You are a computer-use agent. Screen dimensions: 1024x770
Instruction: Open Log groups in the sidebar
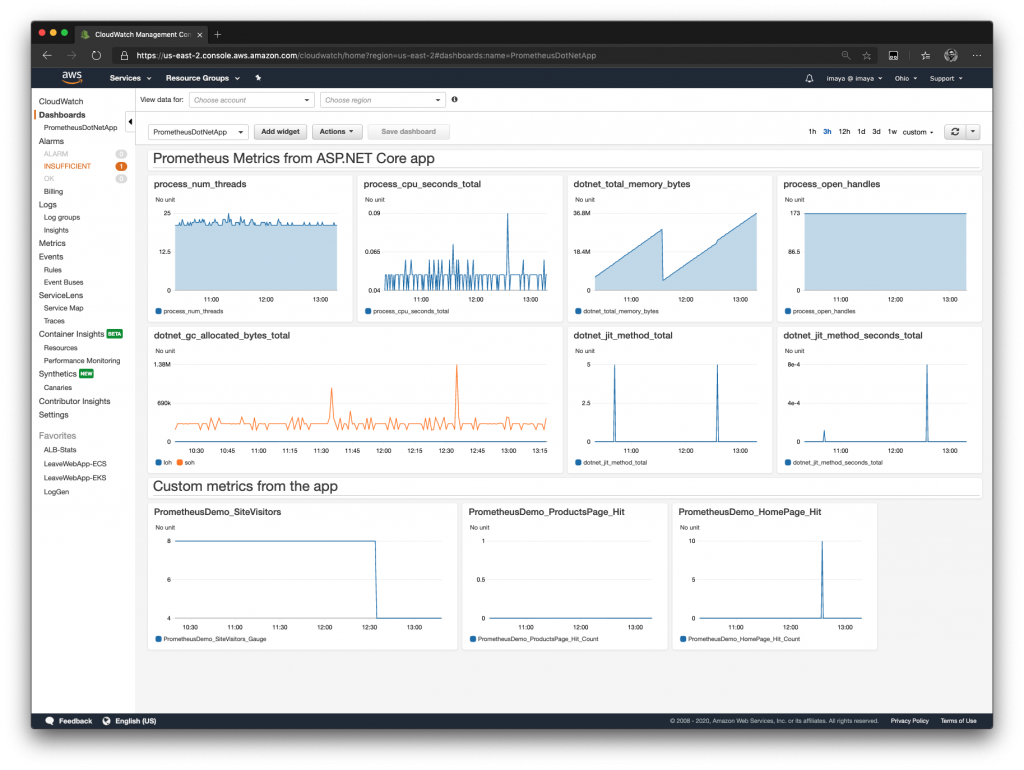click(x=62, y=217)
